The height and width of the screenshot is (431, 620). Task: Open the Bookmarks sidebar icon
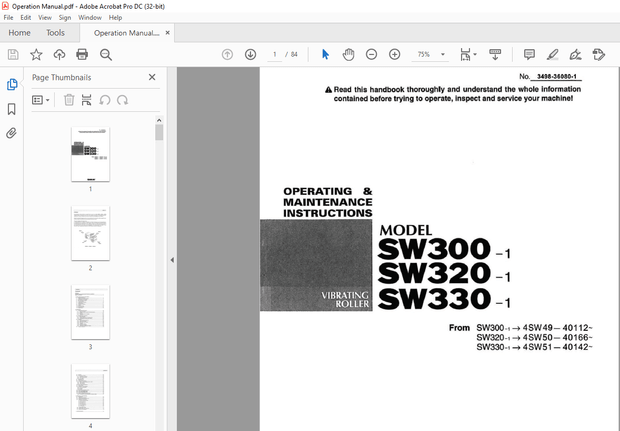tap(12, 109)
